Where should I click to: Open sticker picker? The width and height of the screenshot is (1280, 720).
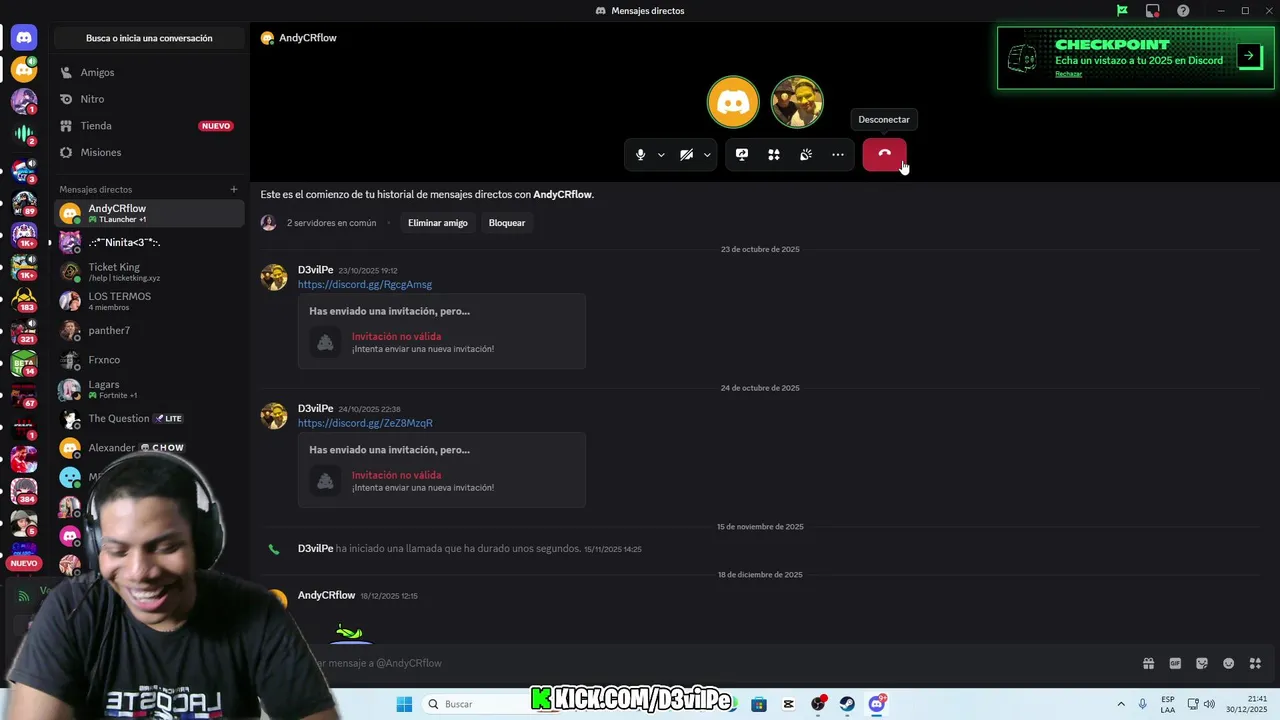pyautogui.click(x=1202, y=663)
